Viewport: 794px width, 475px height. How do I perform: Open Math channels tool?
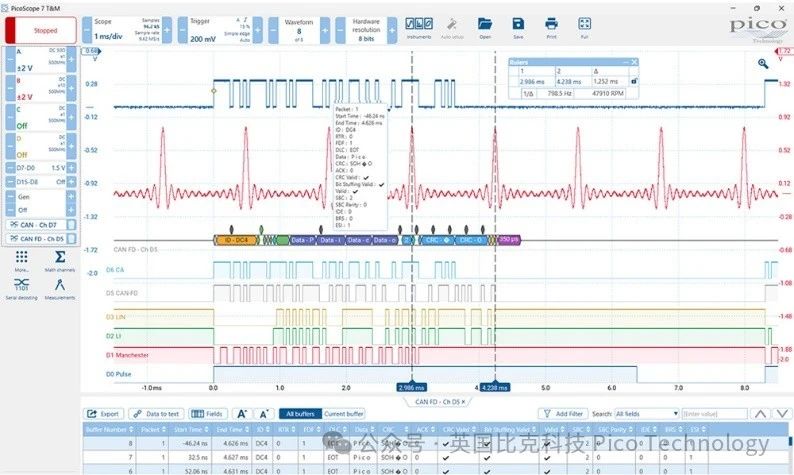coord(60,262)
